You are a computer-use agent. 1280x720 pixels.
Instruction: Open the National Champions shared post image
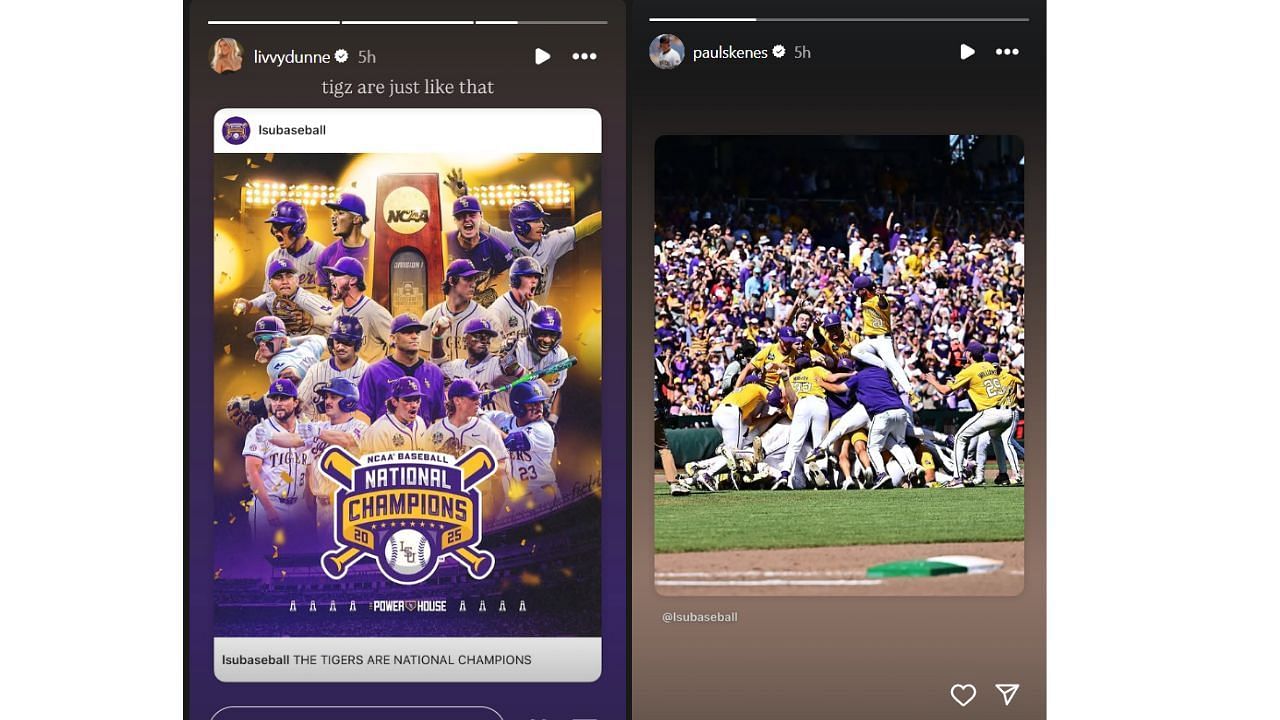(x=408, y=395)
